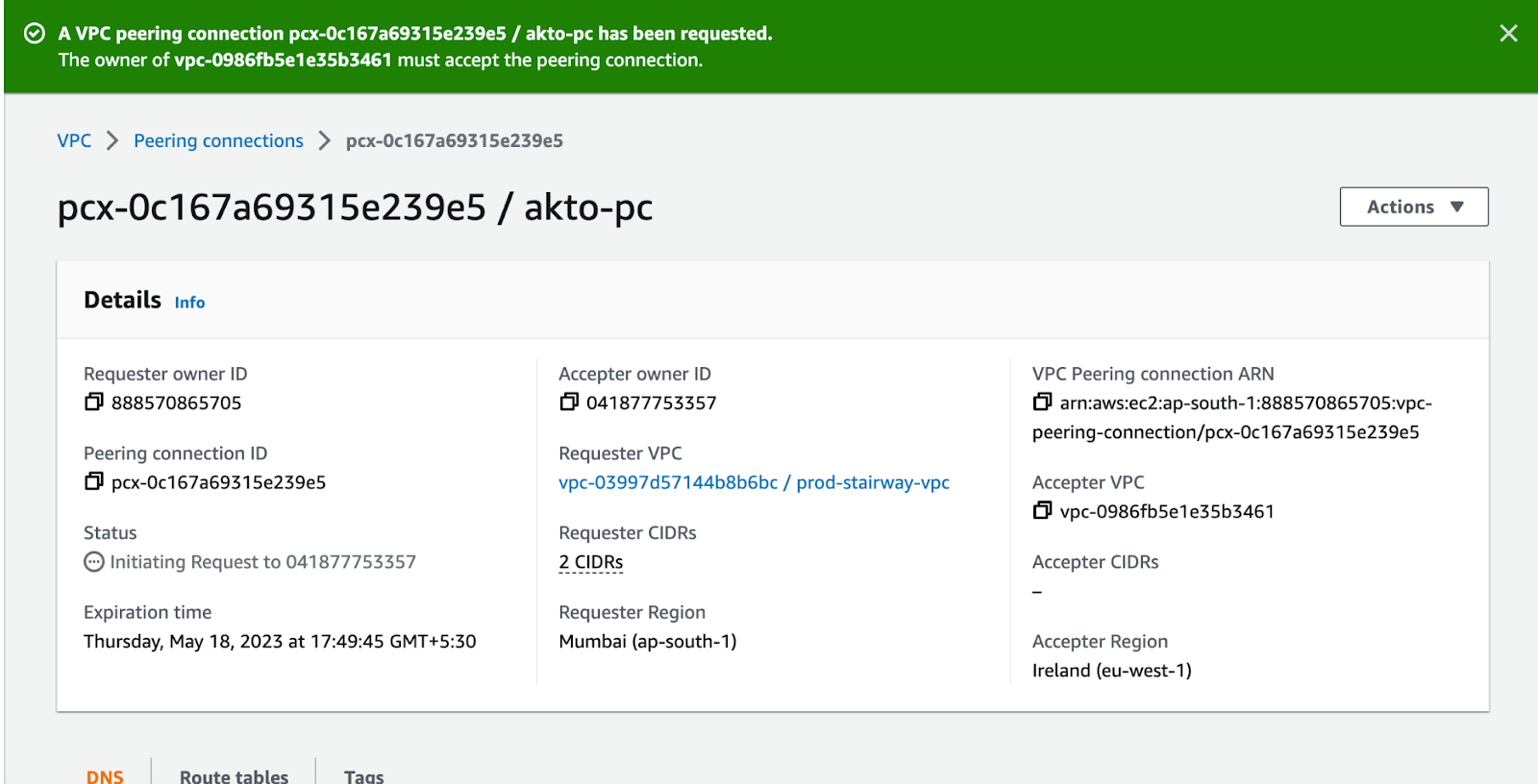
Task: Select the Tags tab
Action: pos(363,775)
